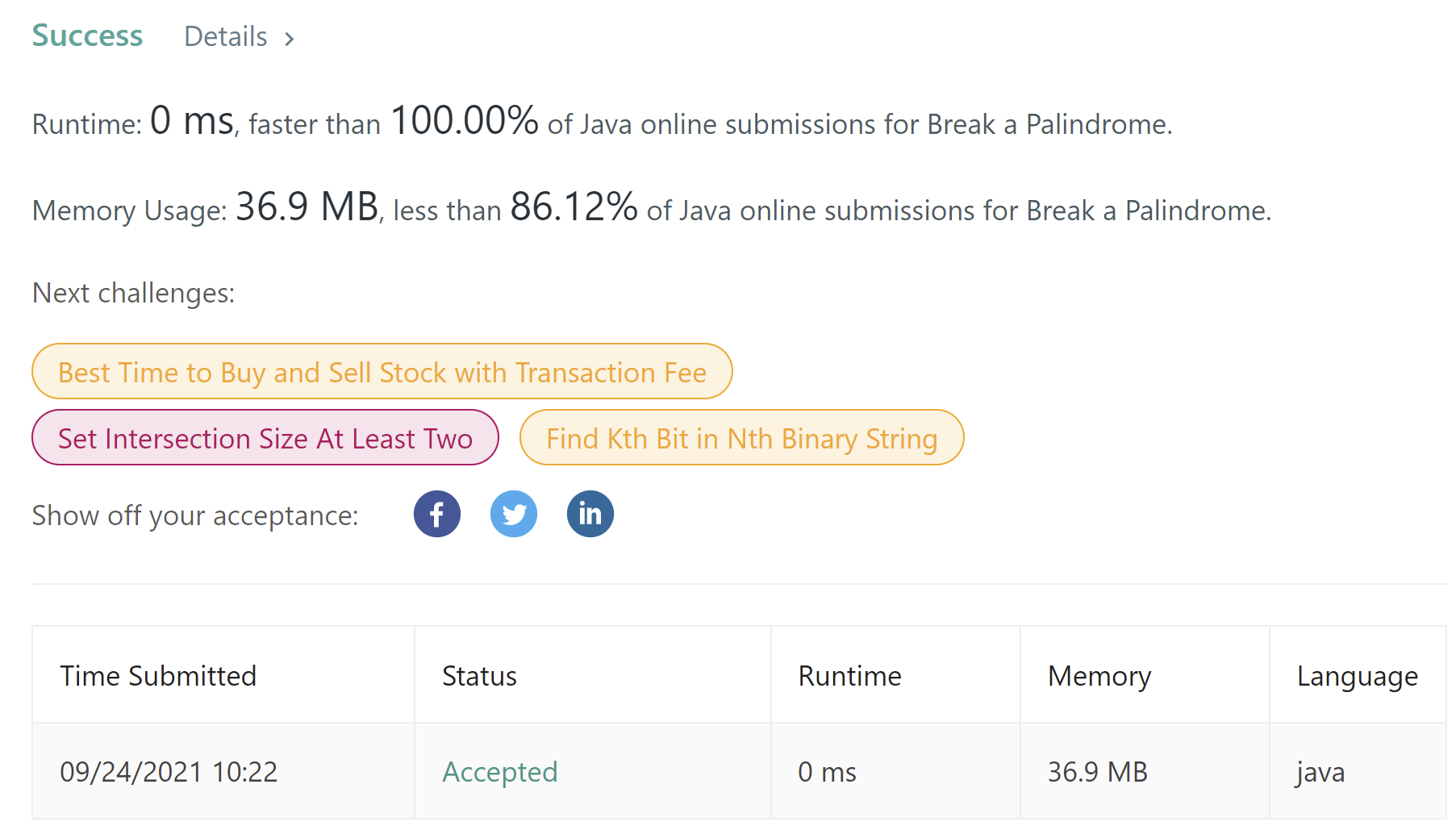Share acceptance on Facebook

[x=436, y=514]
